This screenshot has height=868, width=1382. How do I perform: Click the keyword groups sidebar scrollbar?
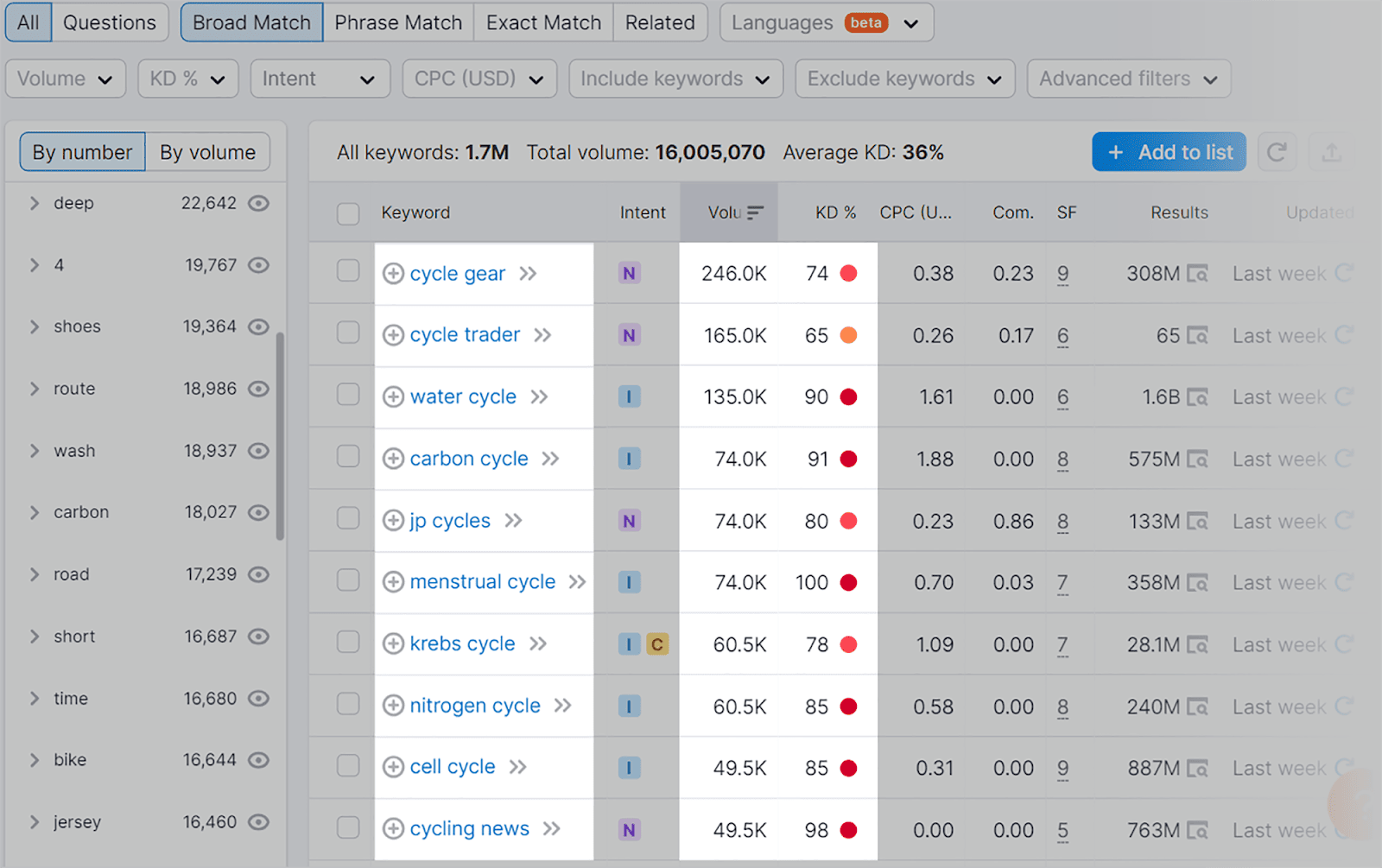coord(280,436)
